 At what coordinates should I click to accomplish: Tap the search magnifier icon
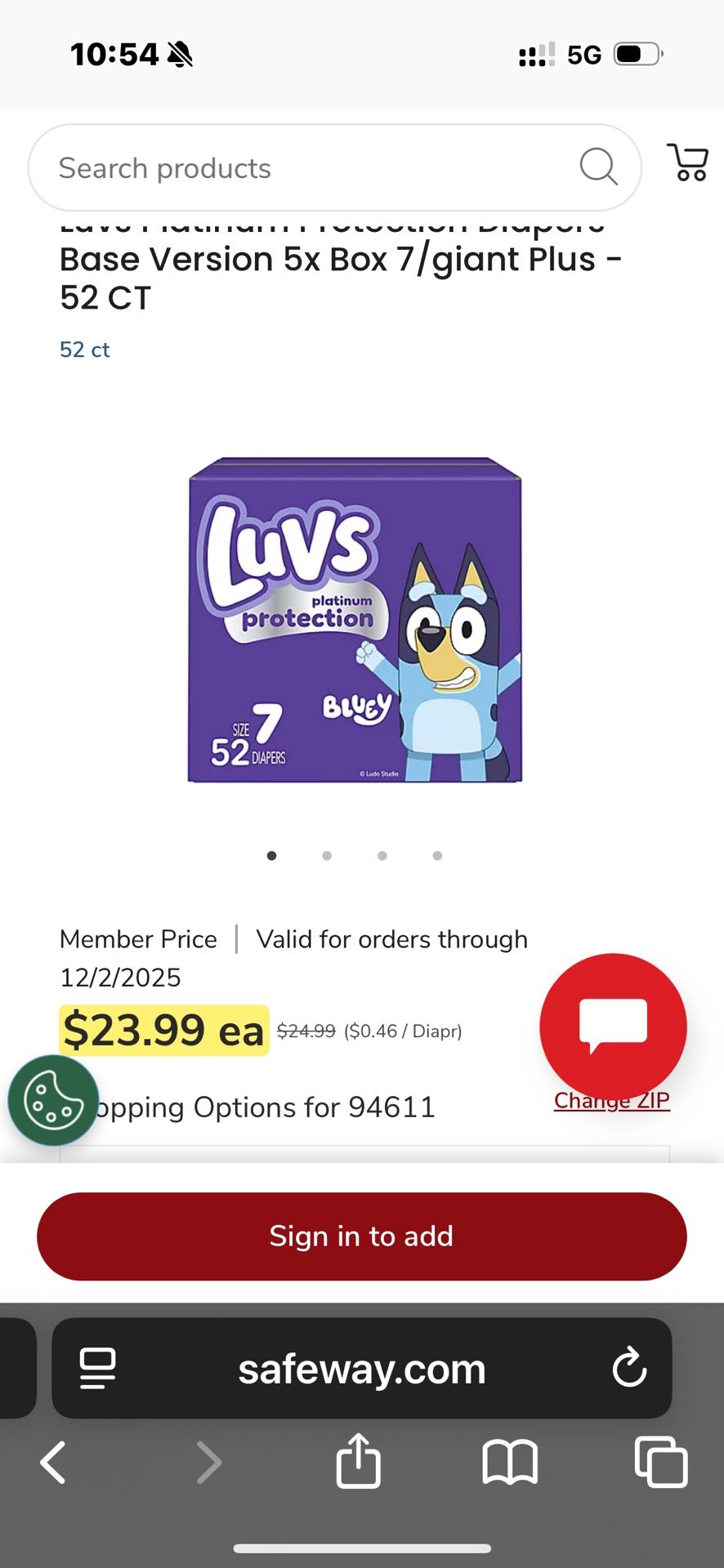598,167
